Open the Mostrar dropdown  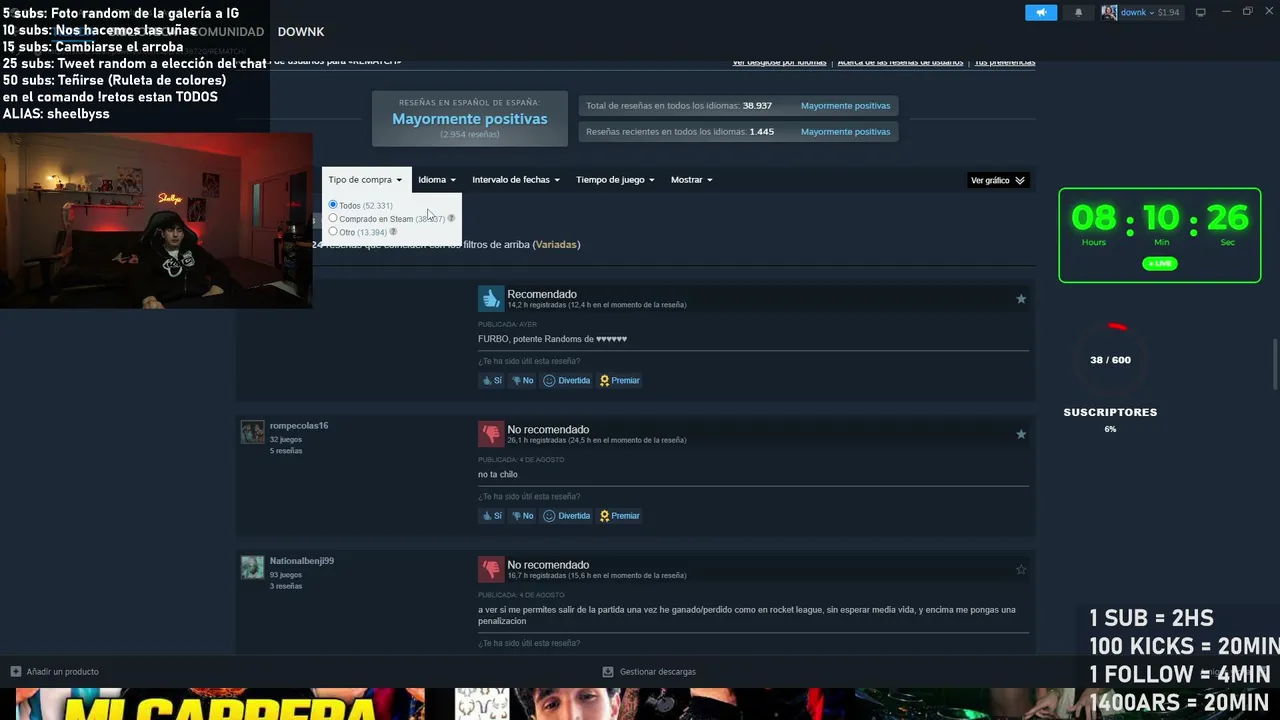pyautogui.click(x=691, y=180)
